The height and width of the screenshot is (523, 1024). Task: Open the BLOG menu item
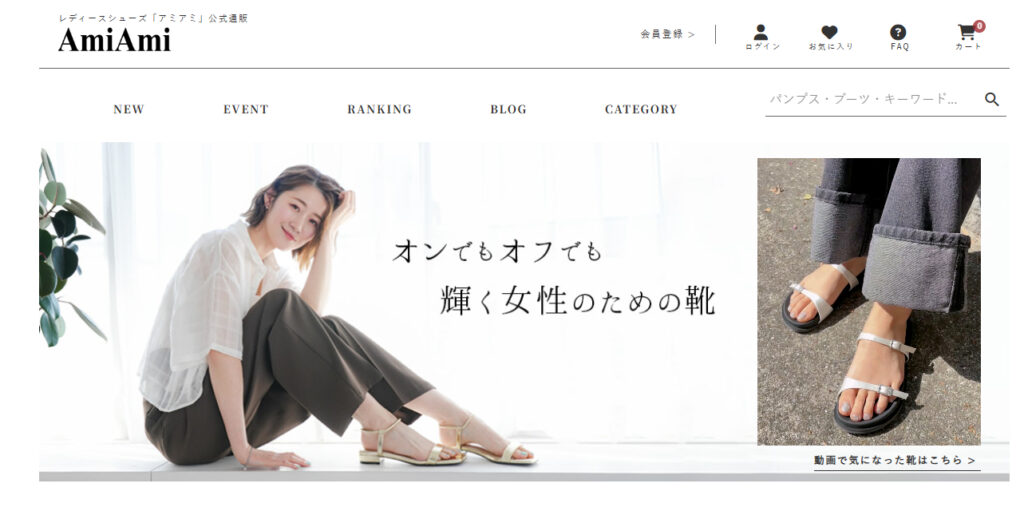[x=508, y=110]
